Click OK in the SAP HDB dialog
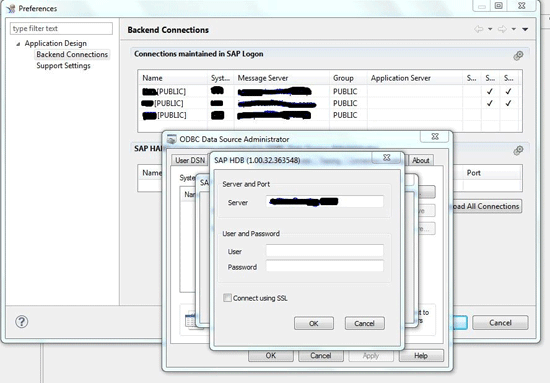550x383 pixels. click(x=314, y=323)
